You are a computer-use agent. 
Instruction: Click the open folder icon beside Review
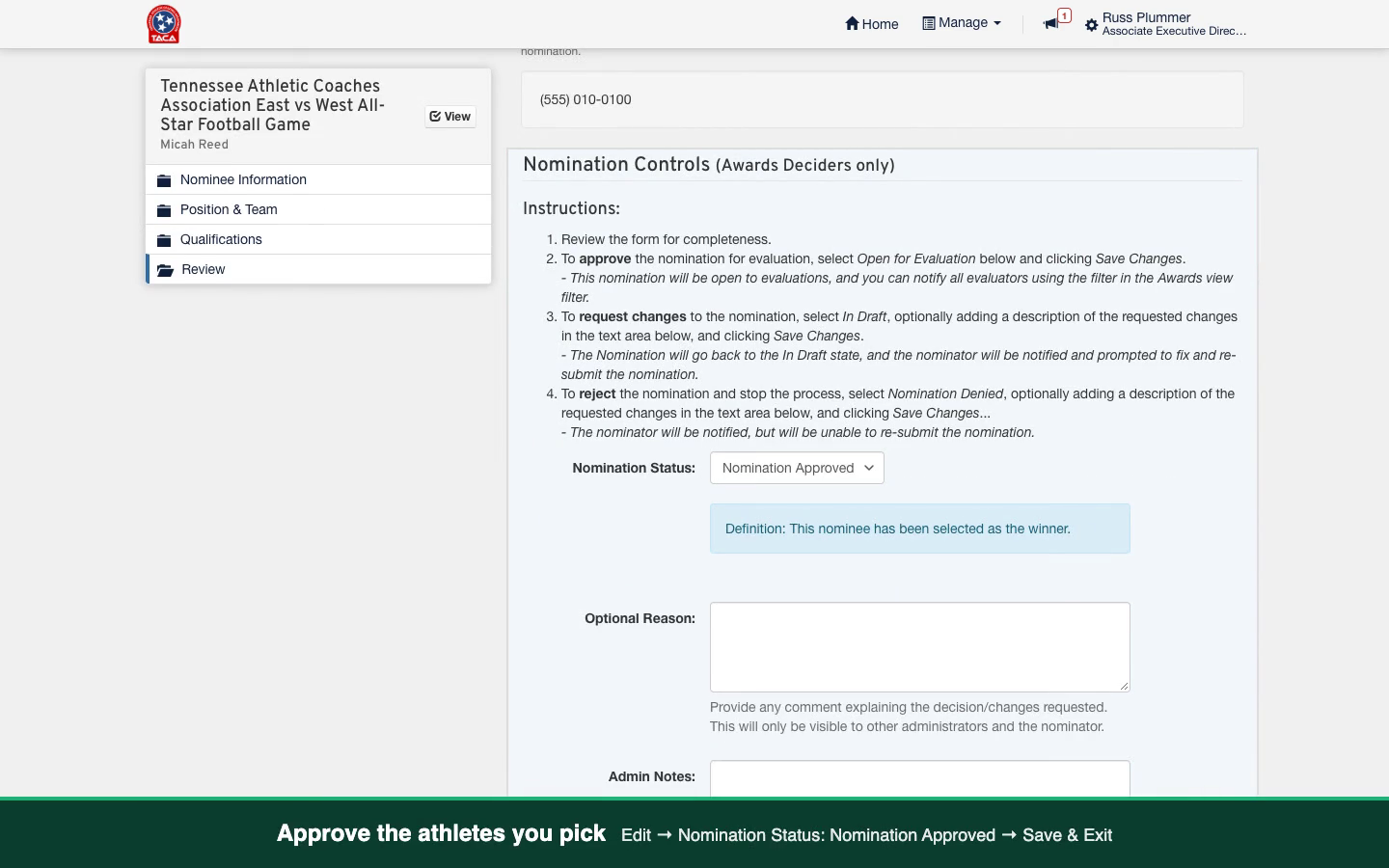click(x=165, y=270)
